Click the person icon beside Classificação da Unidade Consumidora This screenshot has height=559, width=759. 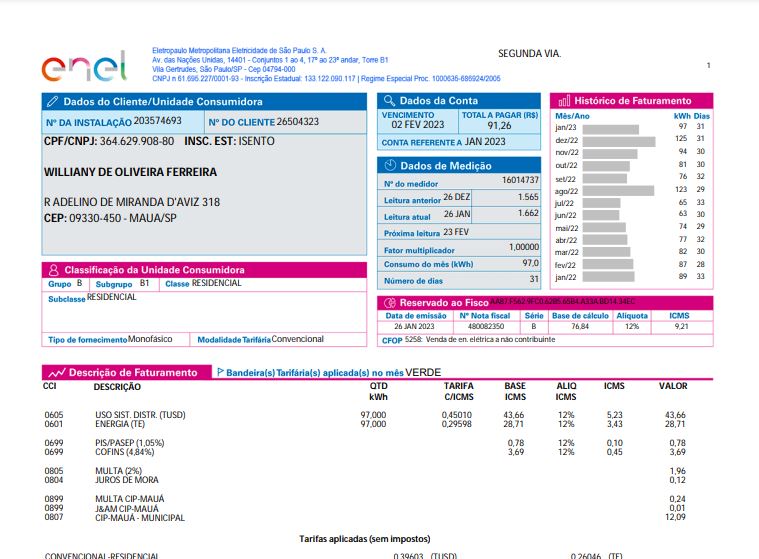point(54,270)
